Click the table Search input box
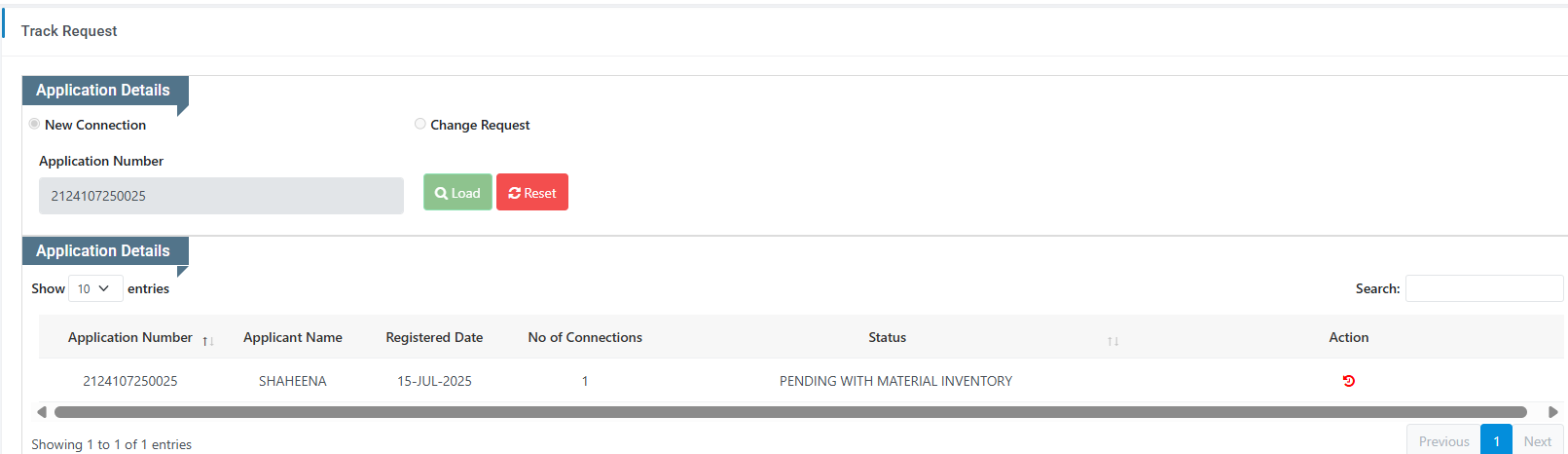Screen dimensions: 1568x454 1484,288
